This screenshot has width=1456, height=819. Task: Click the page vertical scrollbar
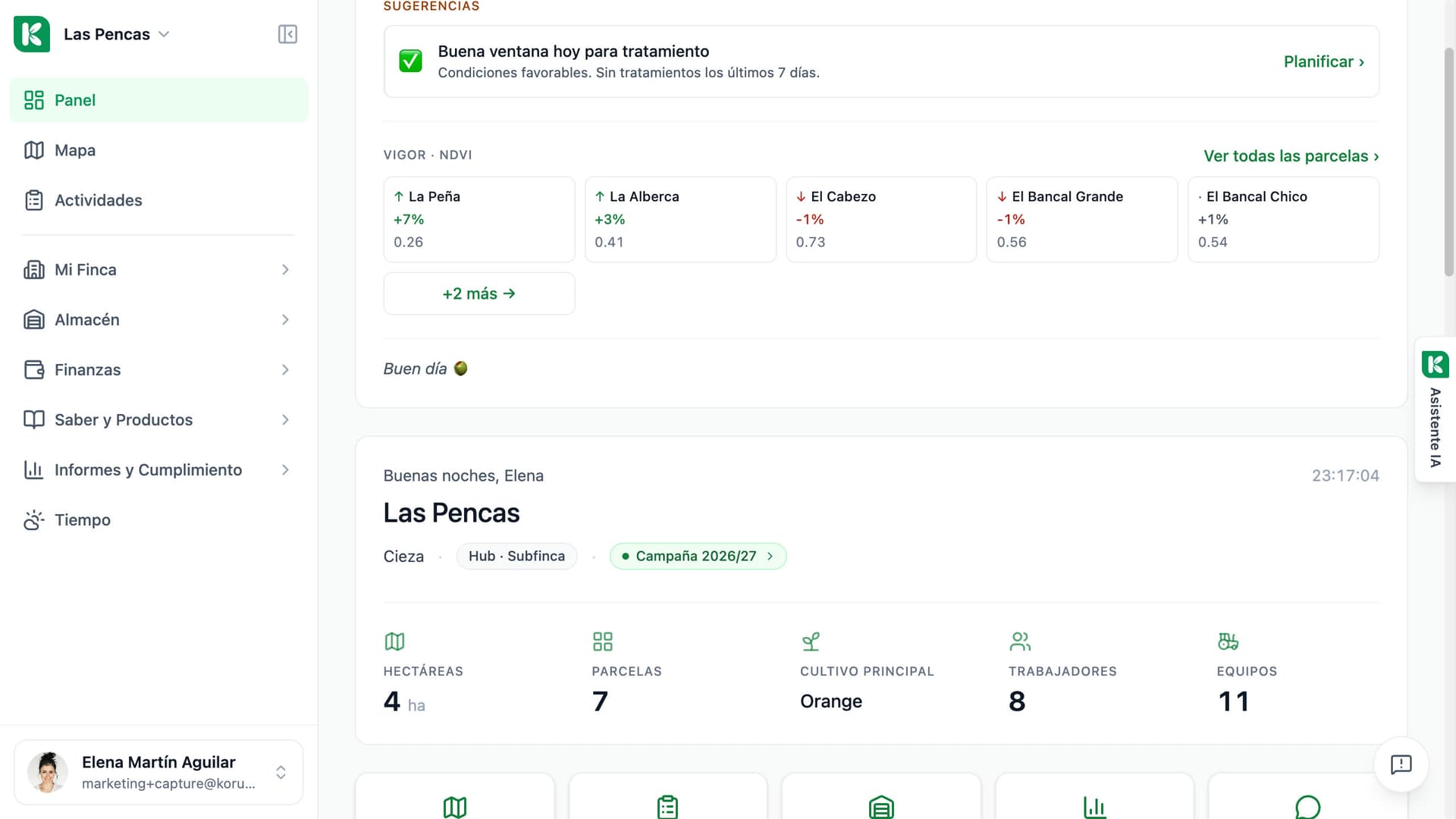[1449, 162]
